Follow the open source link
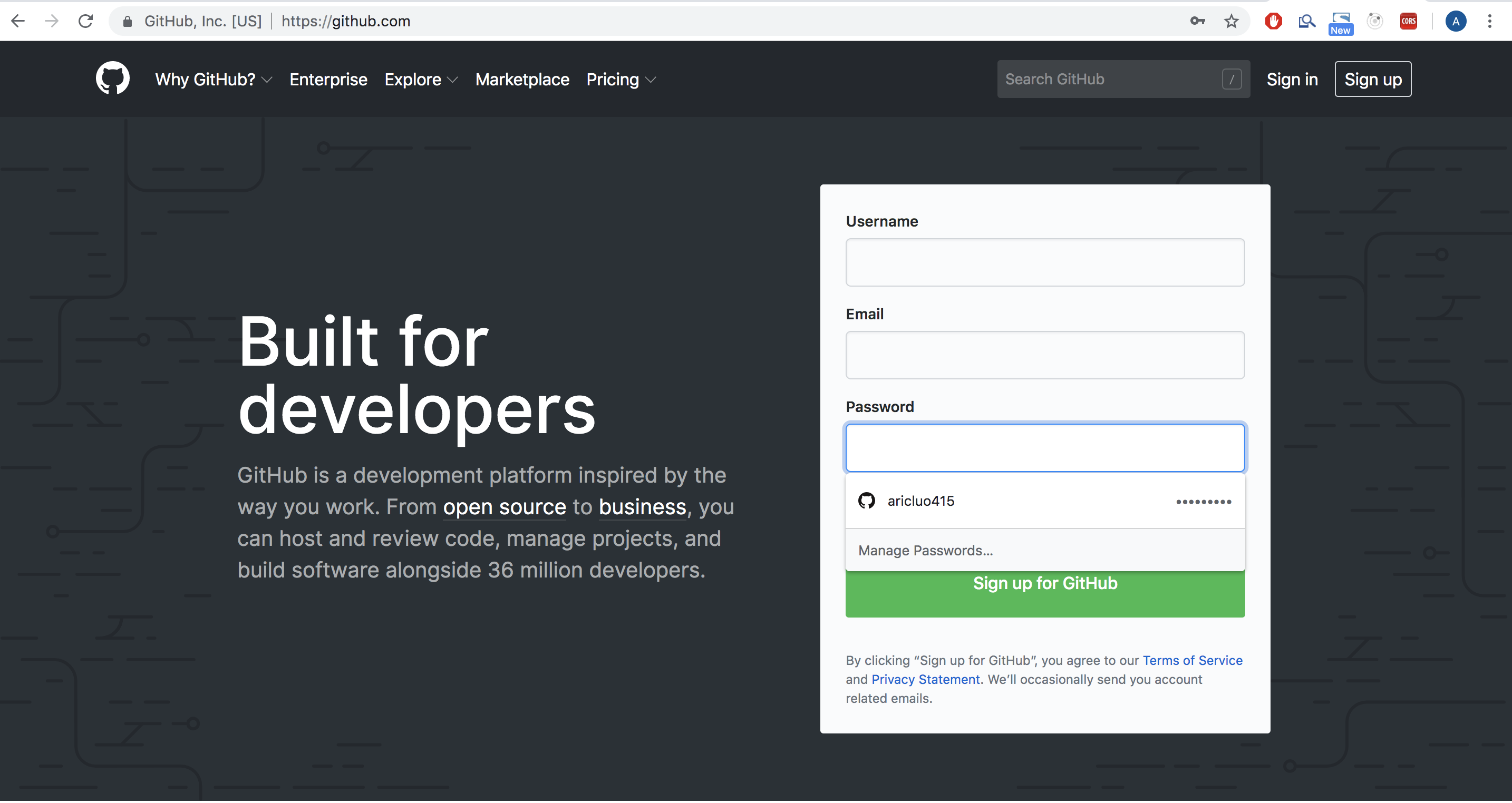This screenshot has height=803, width=1512. (x=504, y=507)
